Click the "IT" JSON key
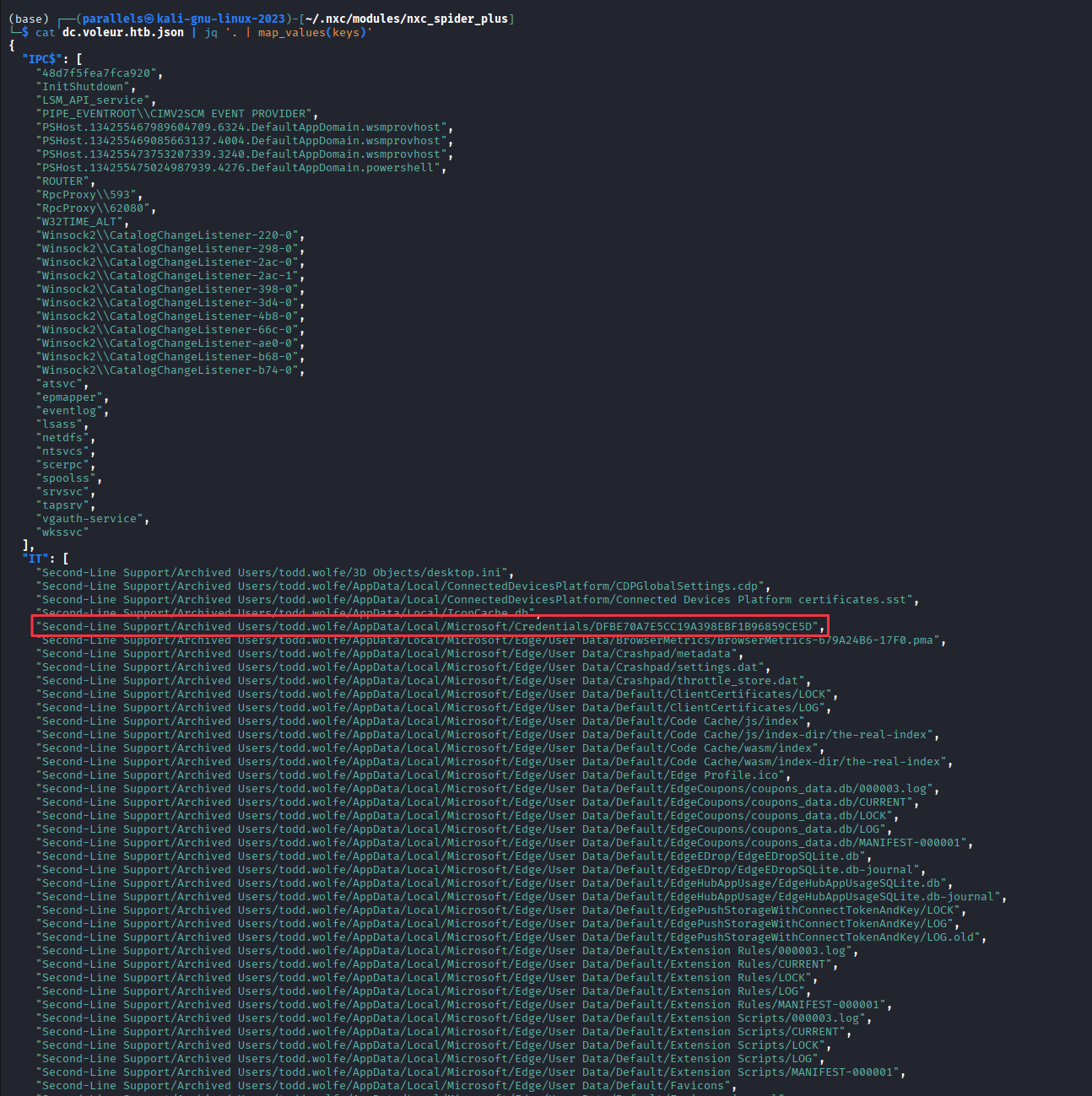 35,559
